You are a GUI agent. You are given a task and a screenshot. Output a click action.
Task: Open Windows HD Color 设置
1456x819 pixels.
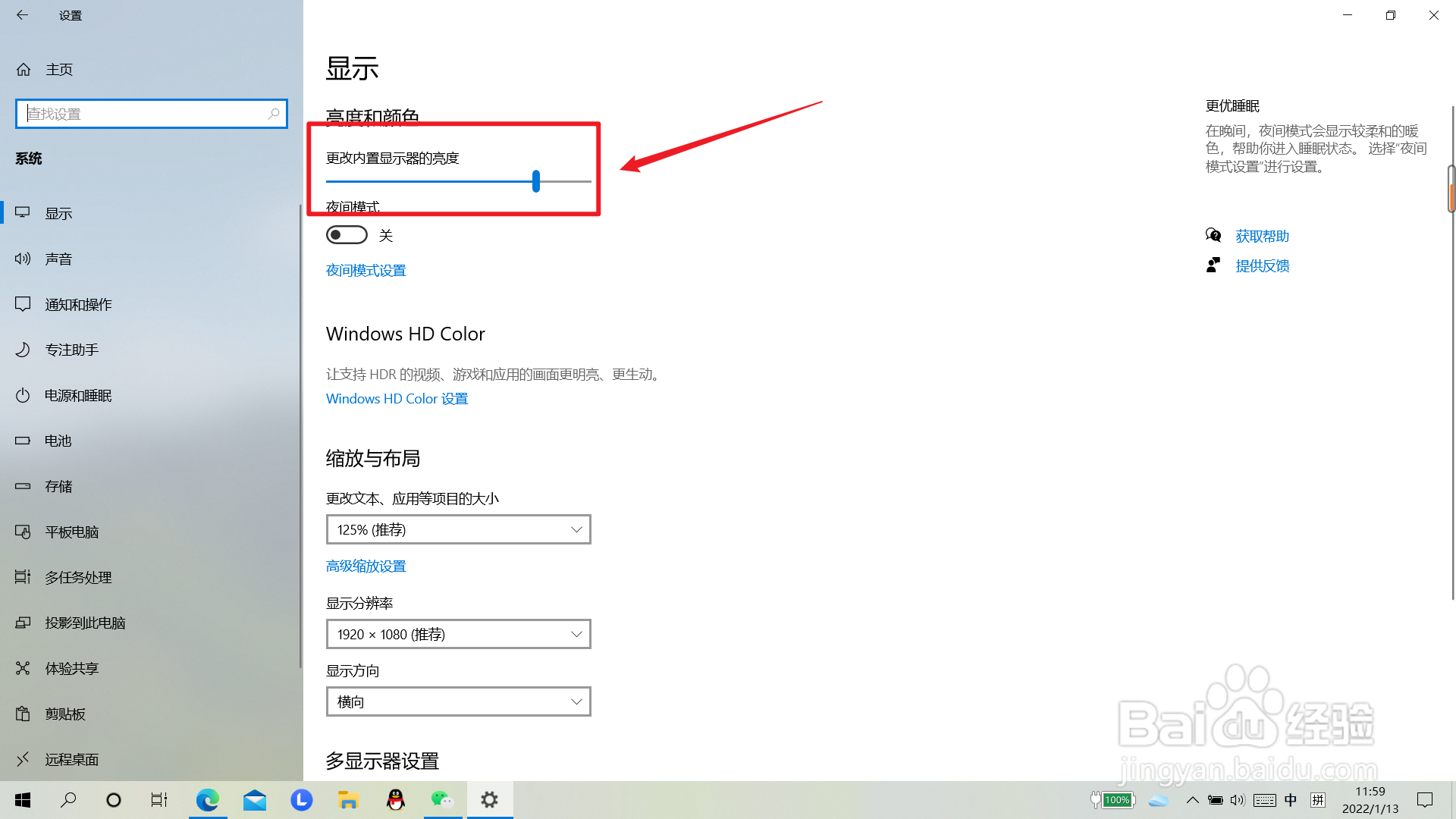point(397,398)
